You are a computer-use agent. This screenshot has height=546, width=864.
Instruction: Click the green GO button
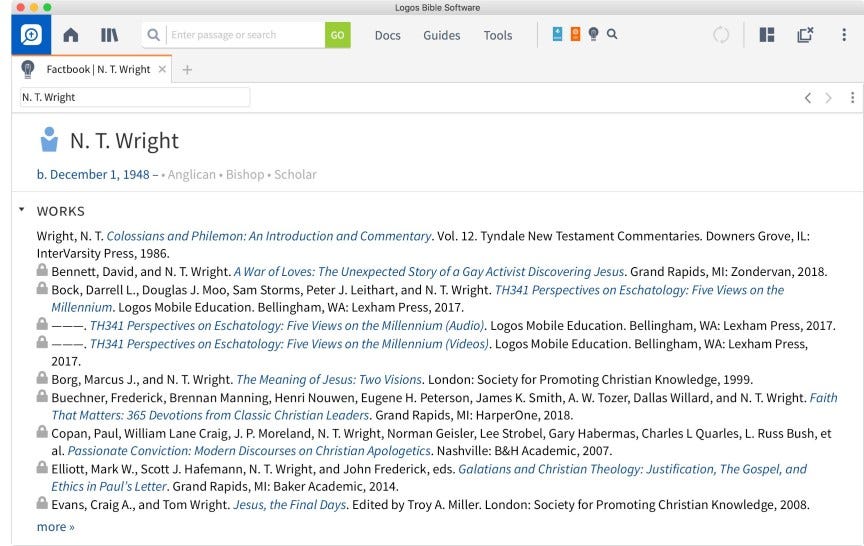[338, 35]
